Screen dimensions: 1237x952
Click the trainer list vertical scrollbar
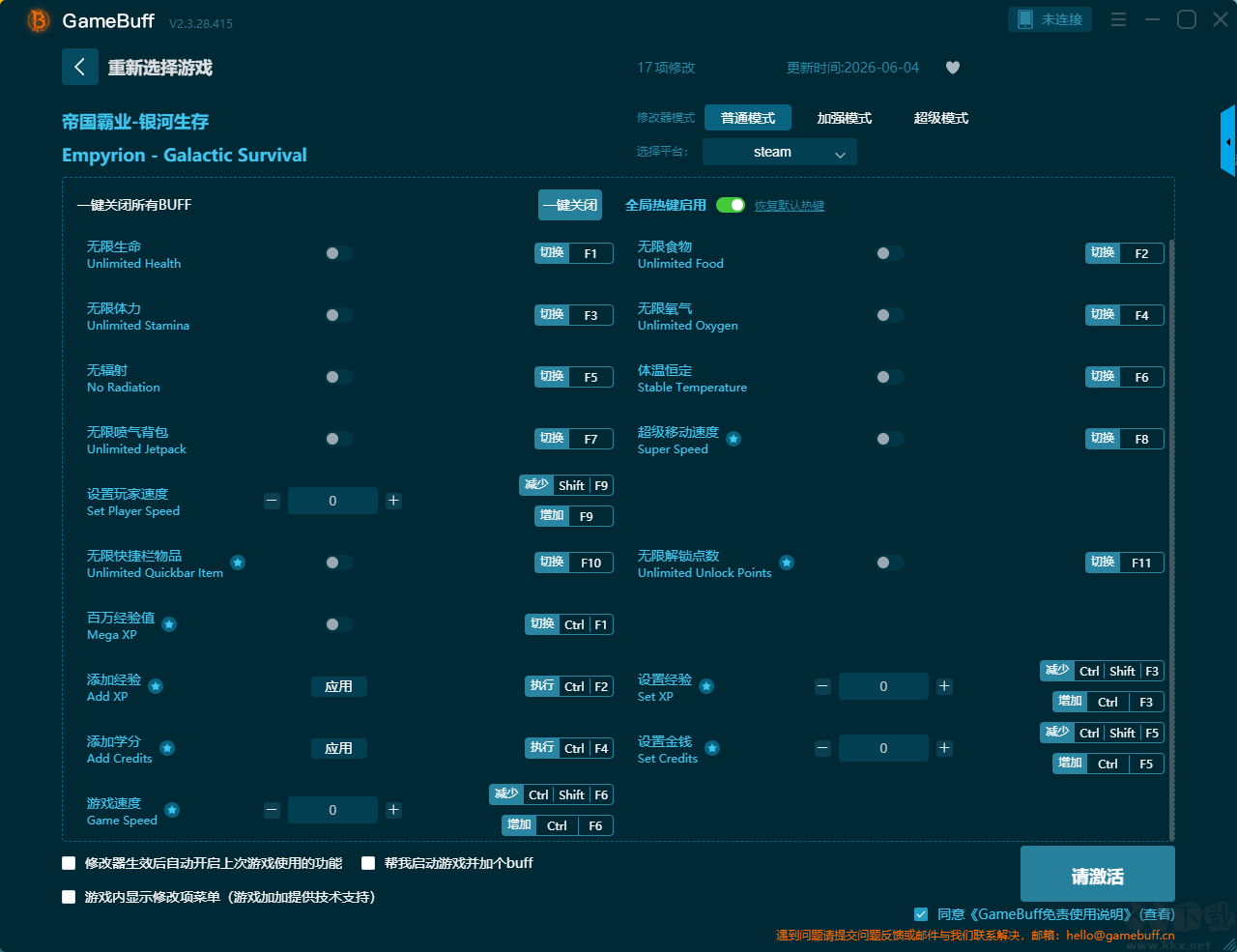click(1172, 539)
